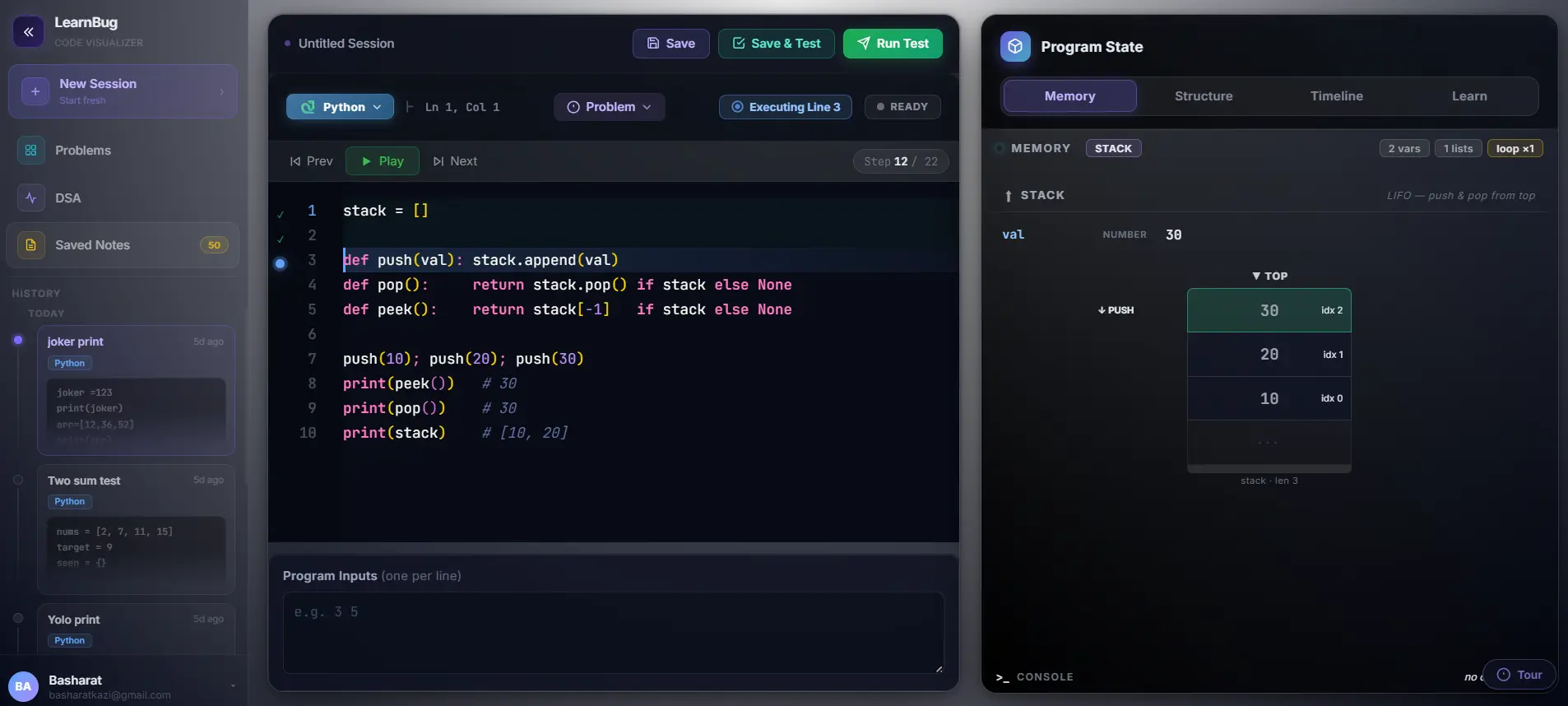Click the console prompt icon
1568x706 pixels.
click(x=1002, y=677)
